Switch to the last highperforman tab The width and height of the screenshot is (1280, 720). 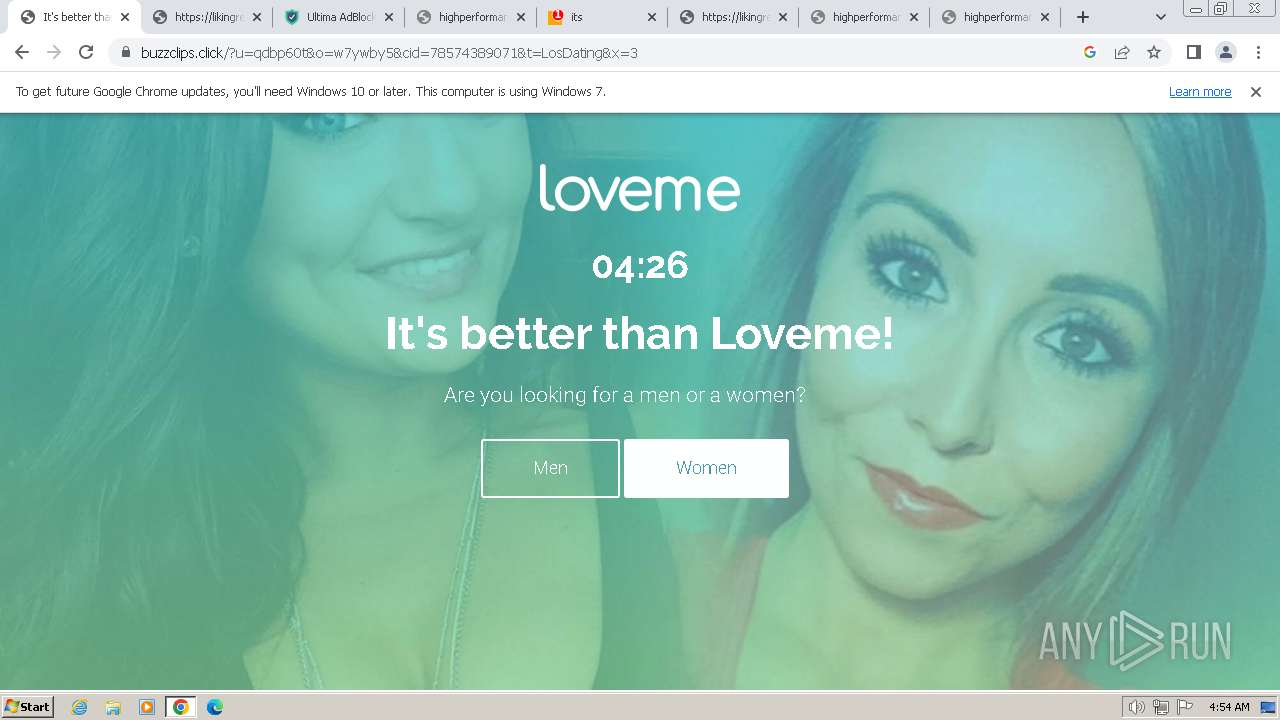click(997, 17)
